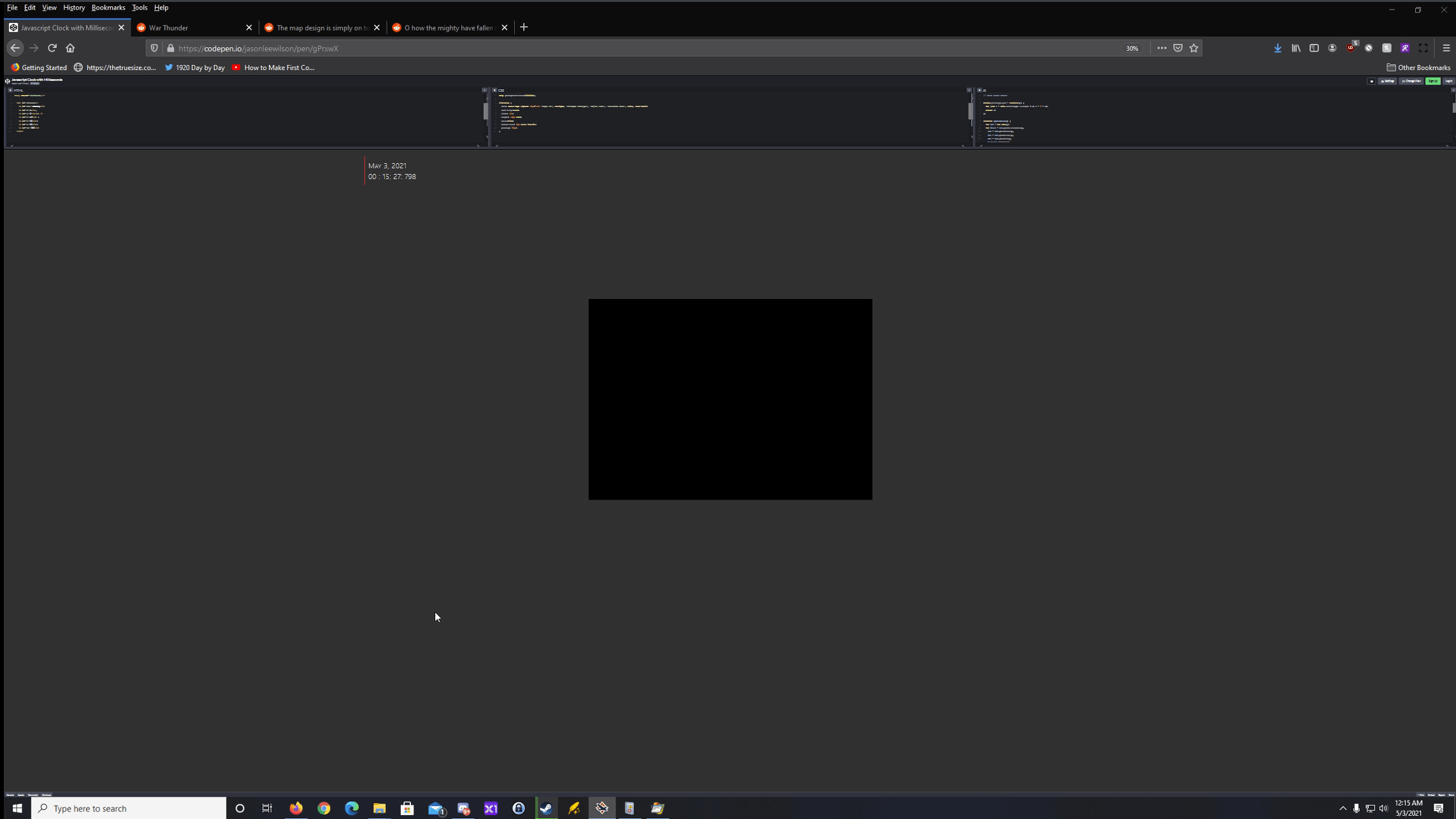
Task: Toggle the sidebar icon in toolbar
Action: pos(1314,48)
